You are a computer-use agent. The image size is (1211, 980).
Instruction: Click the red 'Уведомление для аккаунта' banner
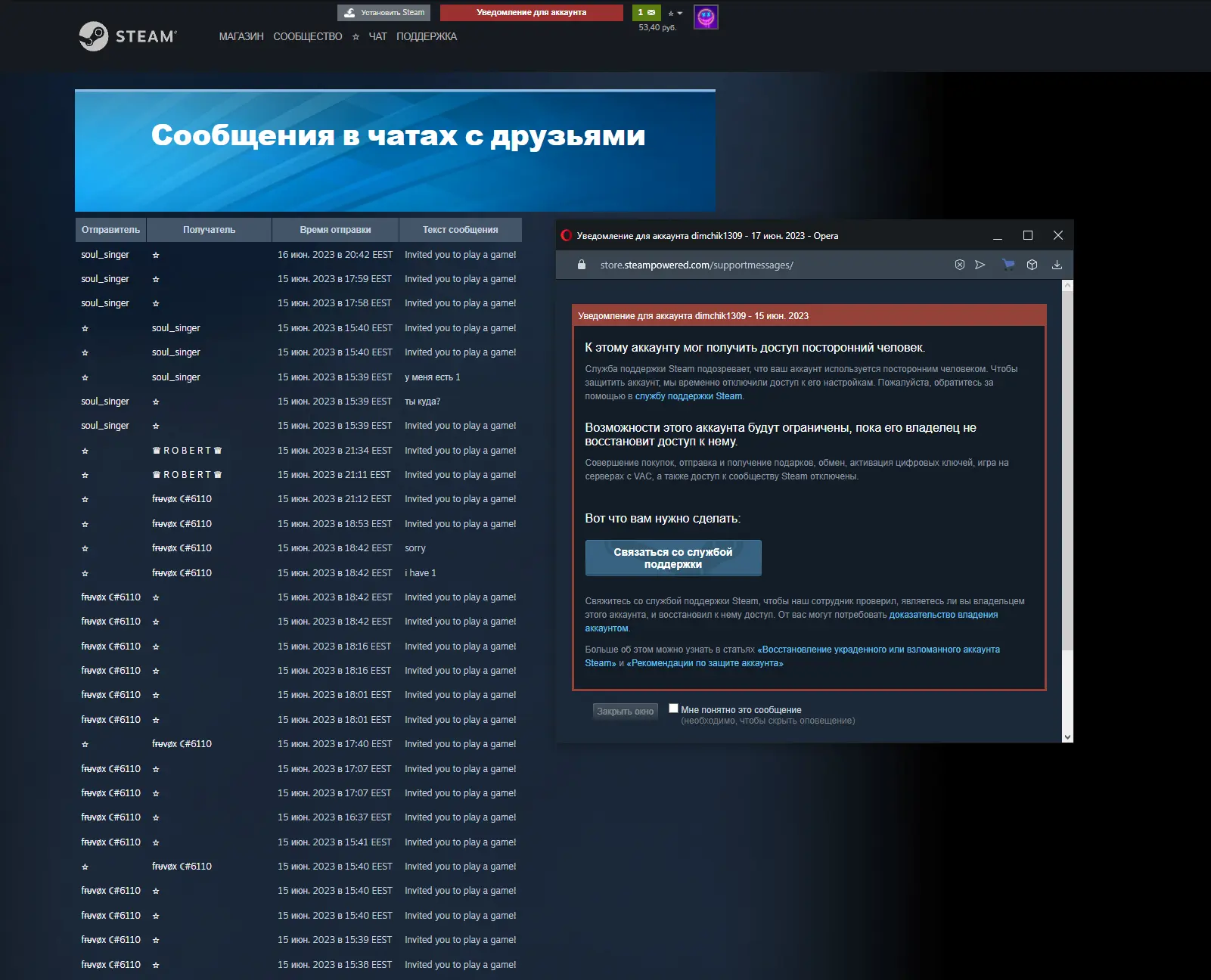[531, 13]
